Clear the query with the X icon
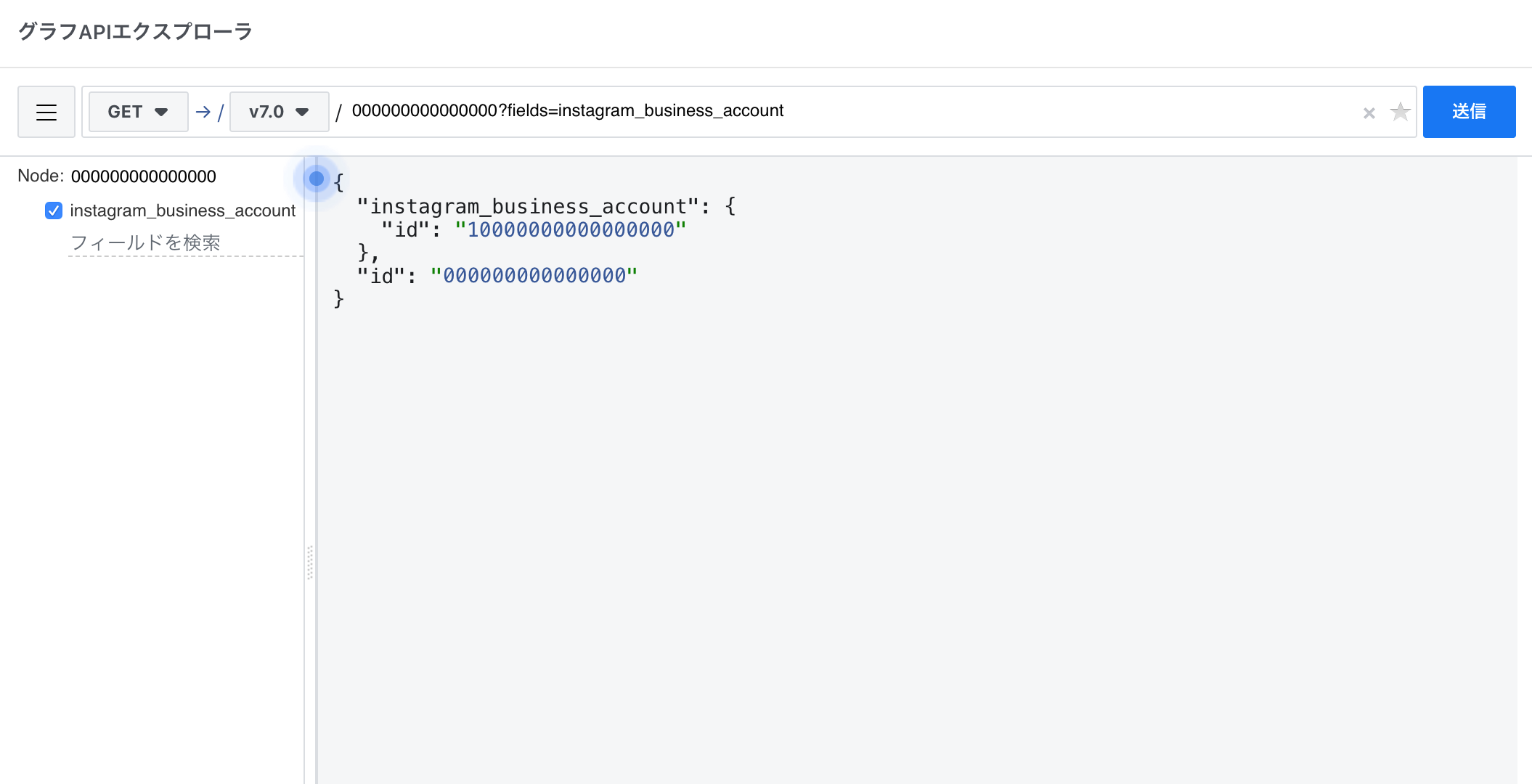 coord(1369,113)
